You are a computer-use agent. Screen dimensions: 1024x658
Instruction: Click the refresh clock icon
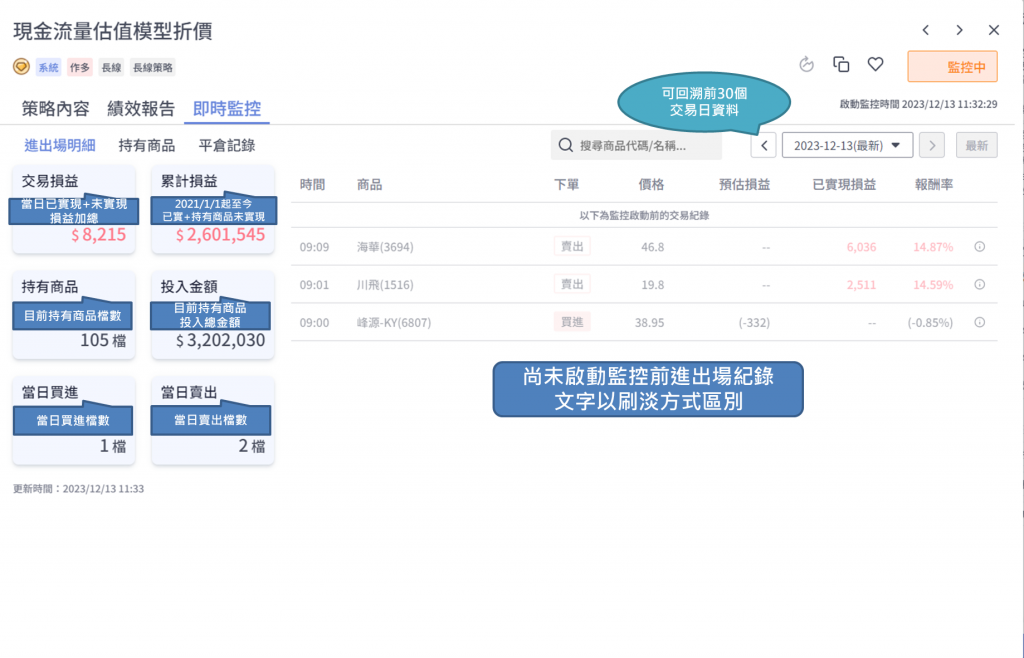807,65
